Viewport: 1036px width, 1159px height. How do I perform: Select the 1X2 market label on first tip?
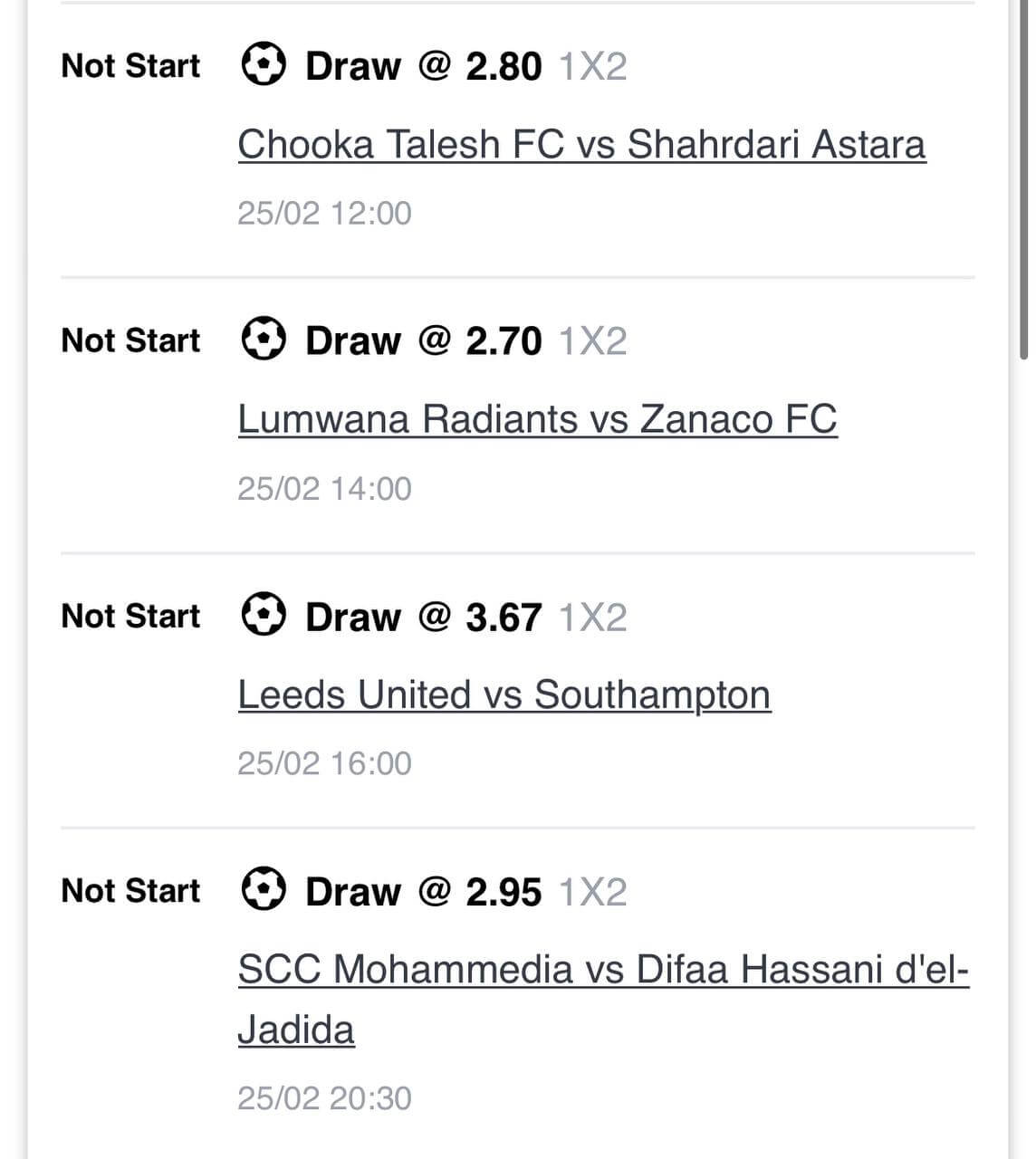[593, 64]
